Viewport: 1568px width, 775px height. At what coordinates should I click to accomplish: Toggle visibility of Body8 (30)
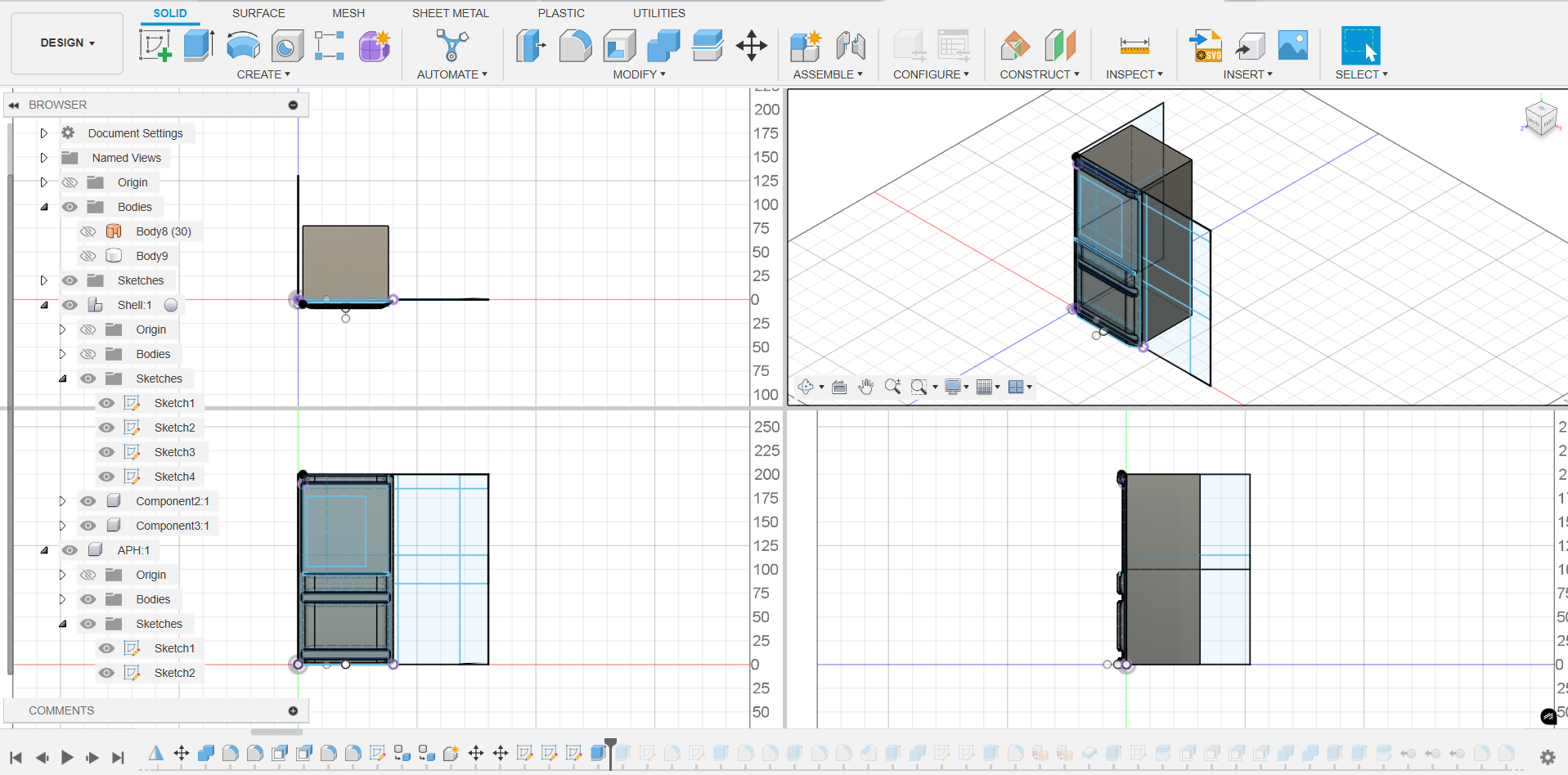[x=88, y=231]
